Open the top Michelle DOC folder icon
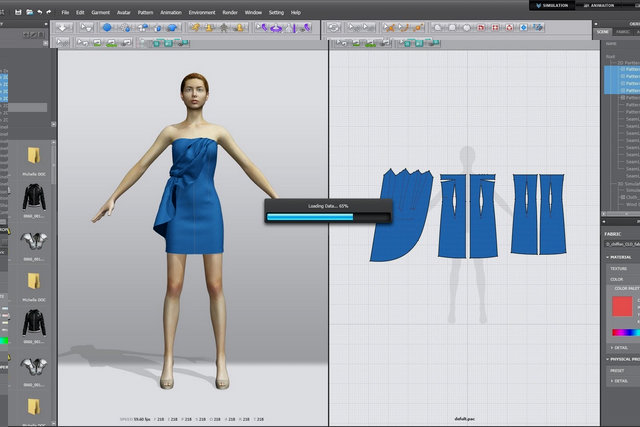Viewport: 640px width, 427px height. tap(34, 156)
